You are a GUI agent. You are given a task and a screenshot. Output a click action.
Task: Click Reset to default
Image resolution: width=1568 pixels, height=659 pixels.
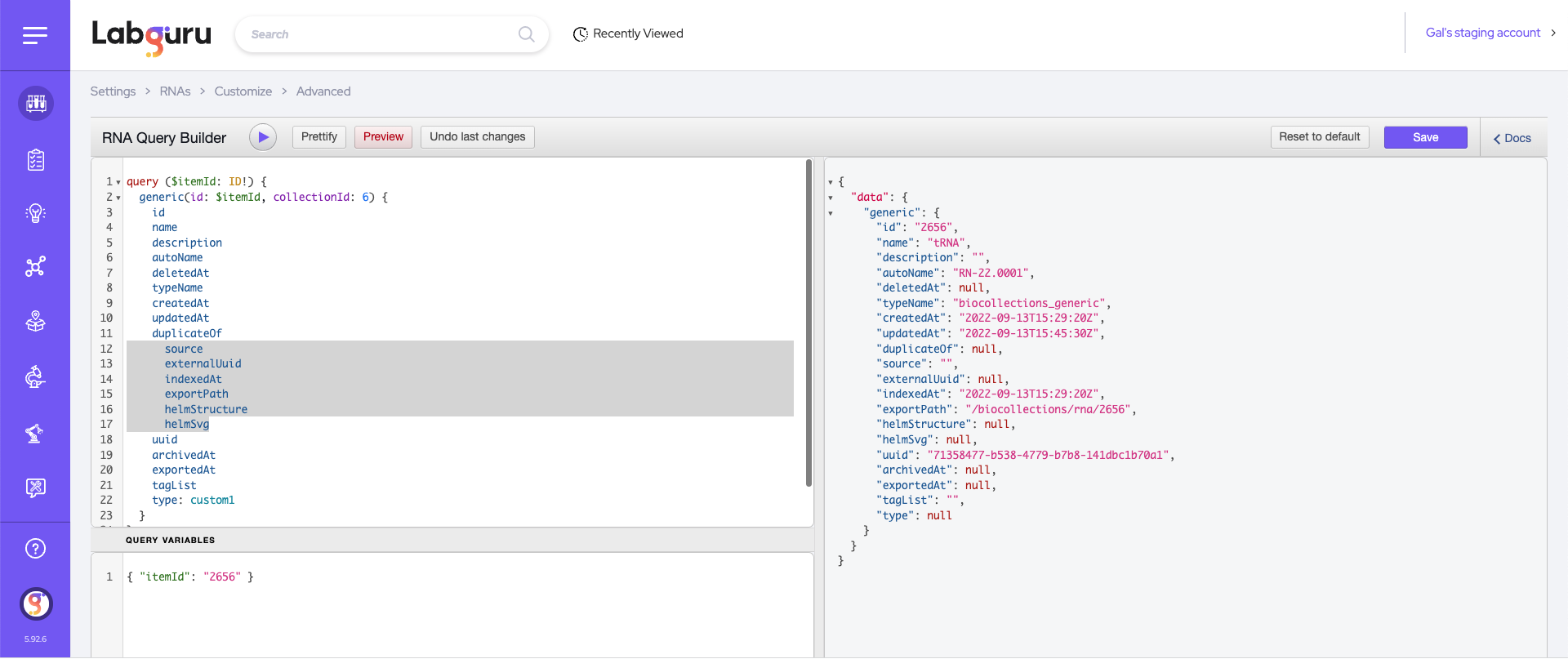[1320, 137]
